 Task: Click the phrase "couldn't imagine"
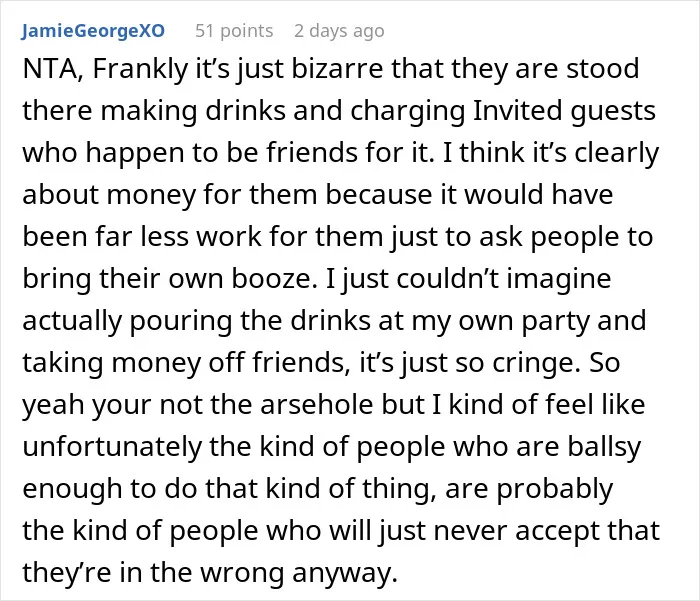[x=504, y=278]
